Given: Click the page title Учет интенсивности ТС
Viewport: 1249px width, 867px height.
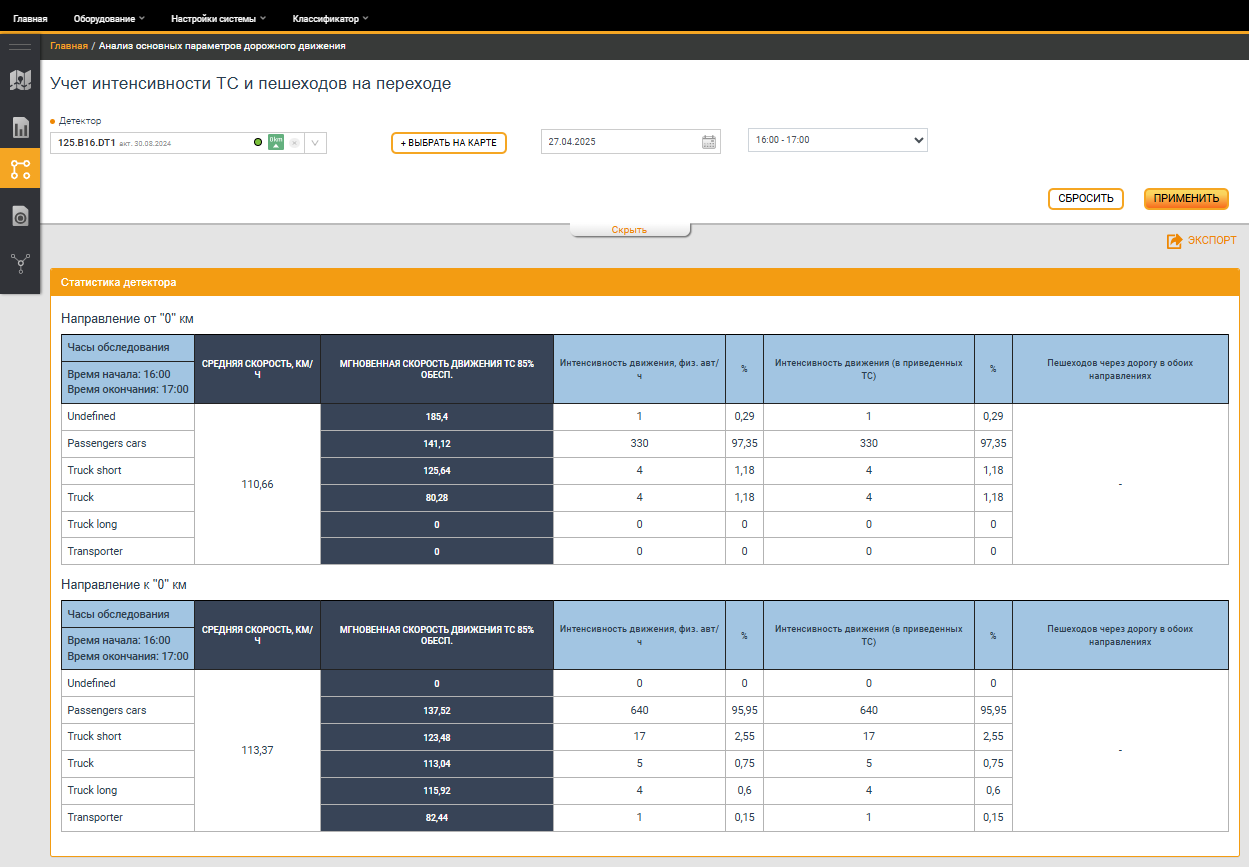Looking at the screenshot, I should (250, 84).
